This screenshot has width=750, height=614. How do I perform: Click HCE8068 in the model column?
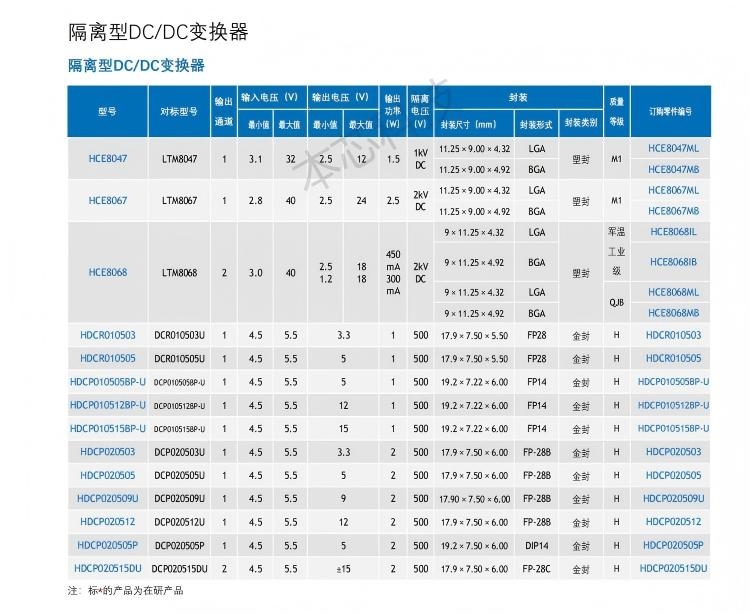[107, 272]
